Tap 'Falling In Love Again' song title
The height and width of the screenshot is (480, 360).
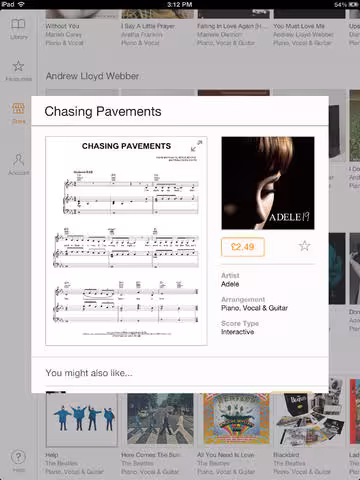click(232, 26)
